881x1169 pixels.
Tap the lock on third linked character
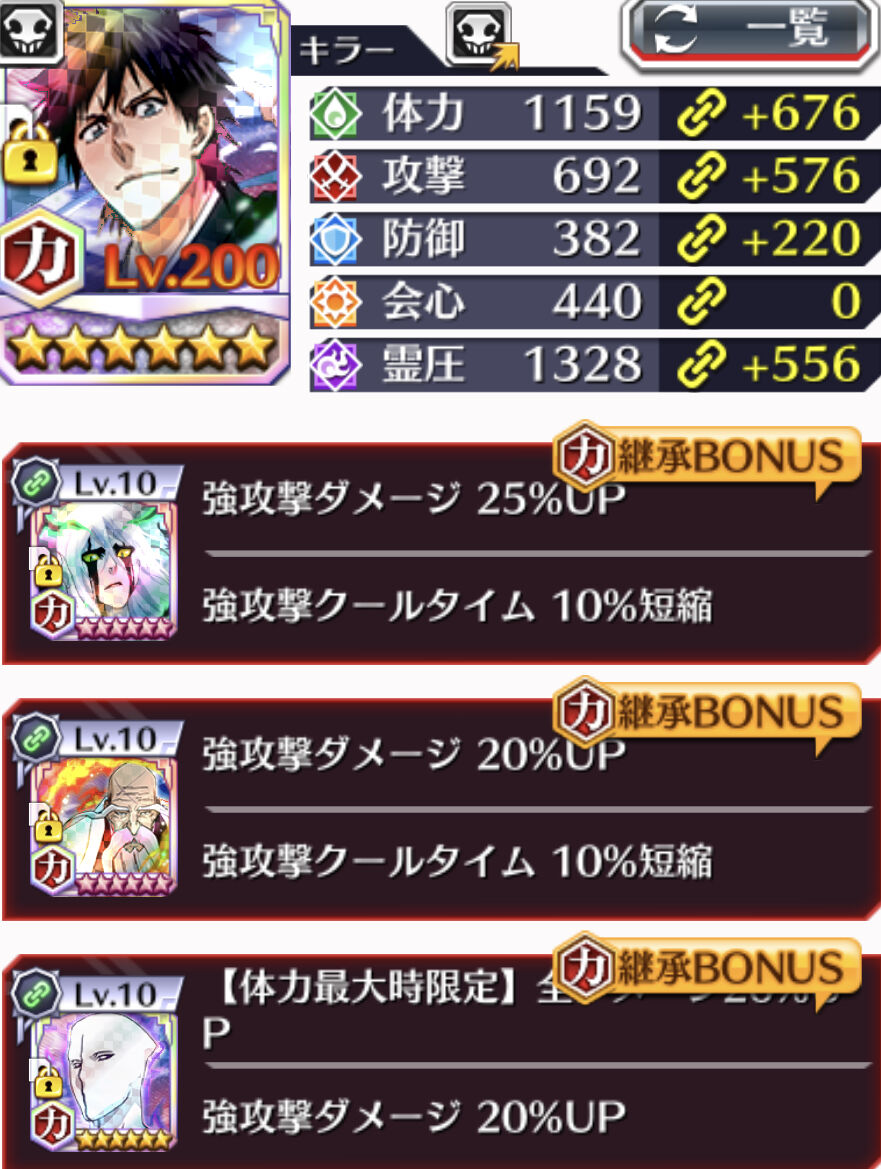click(48, 1080)
